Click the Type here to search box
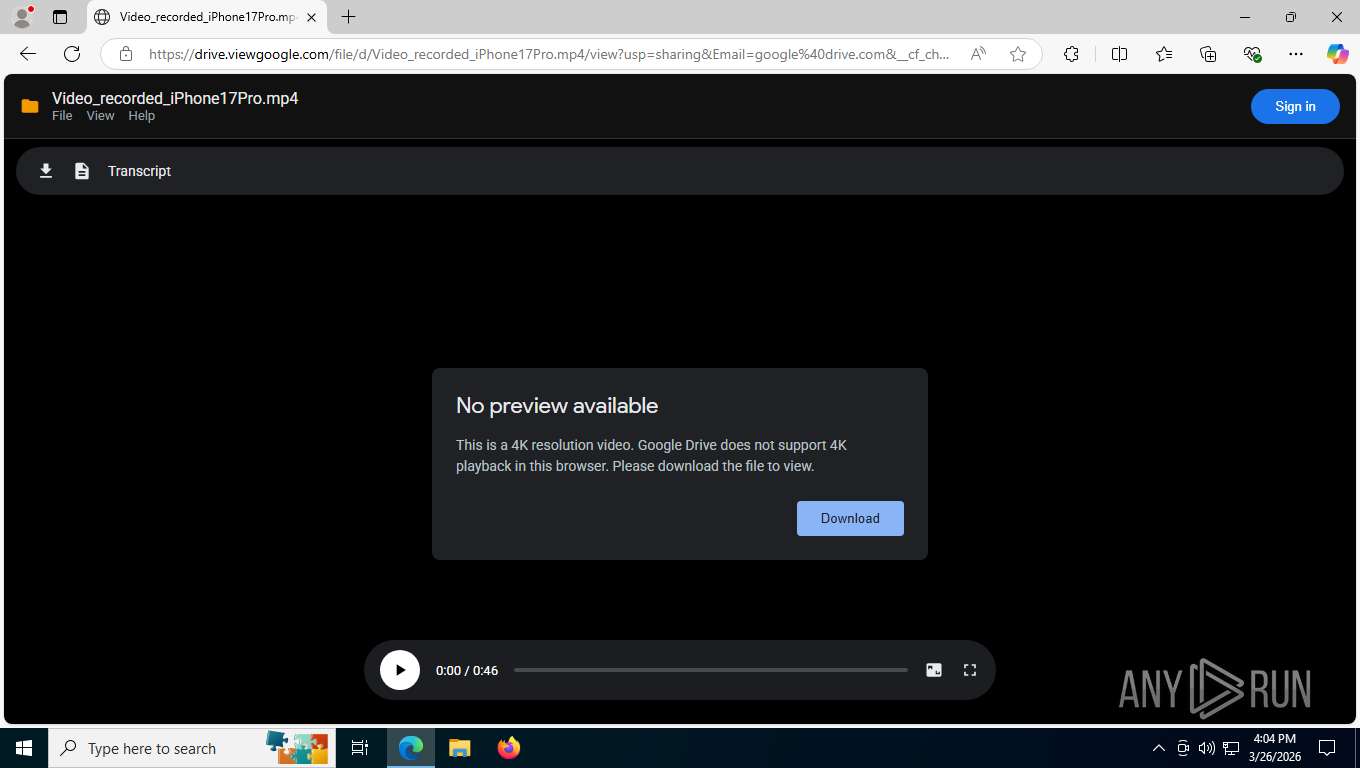This screenshot has height=768, width=1360. 192,748
